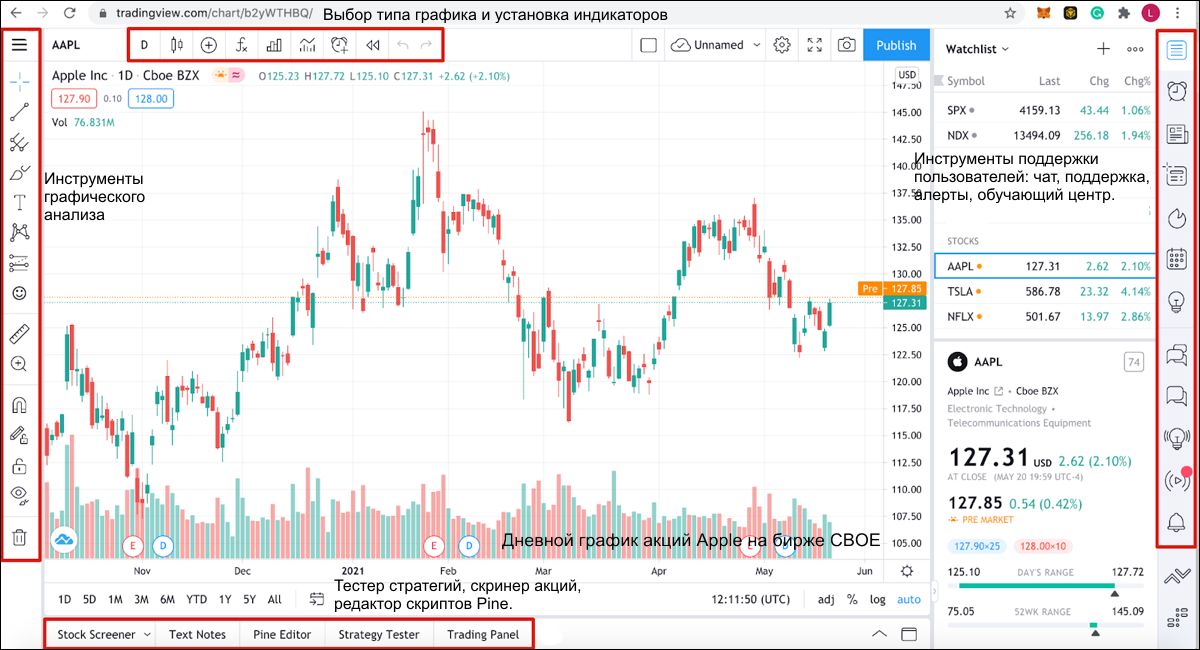The image size is (1200, 650).
Task: Select the pitchfork tool
Action: tap(19, 143)
